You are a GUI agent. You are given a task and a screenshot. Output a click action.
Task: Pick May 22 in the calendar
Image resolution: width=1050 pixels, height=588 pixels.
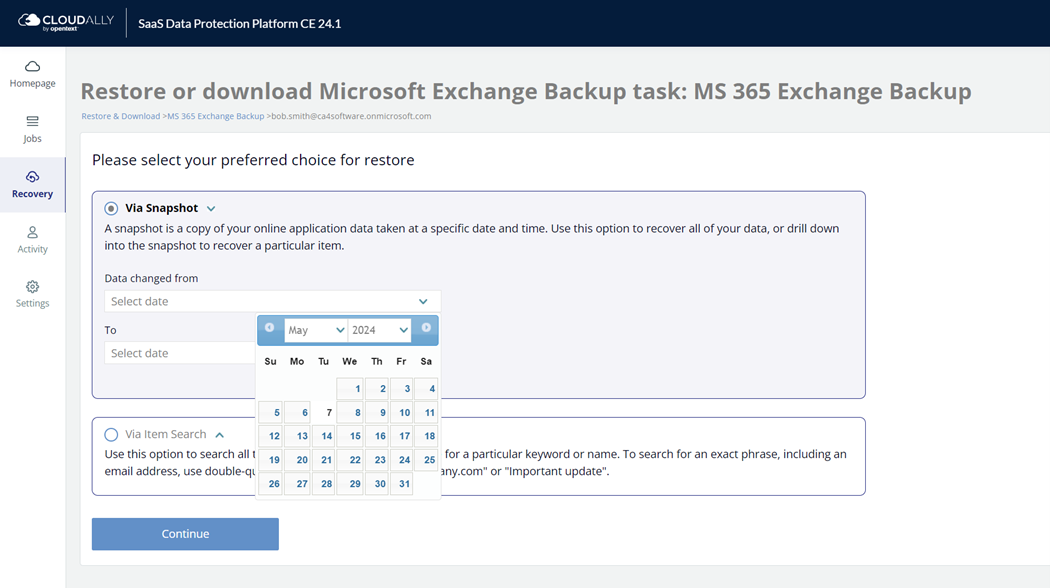click(350, 460)
